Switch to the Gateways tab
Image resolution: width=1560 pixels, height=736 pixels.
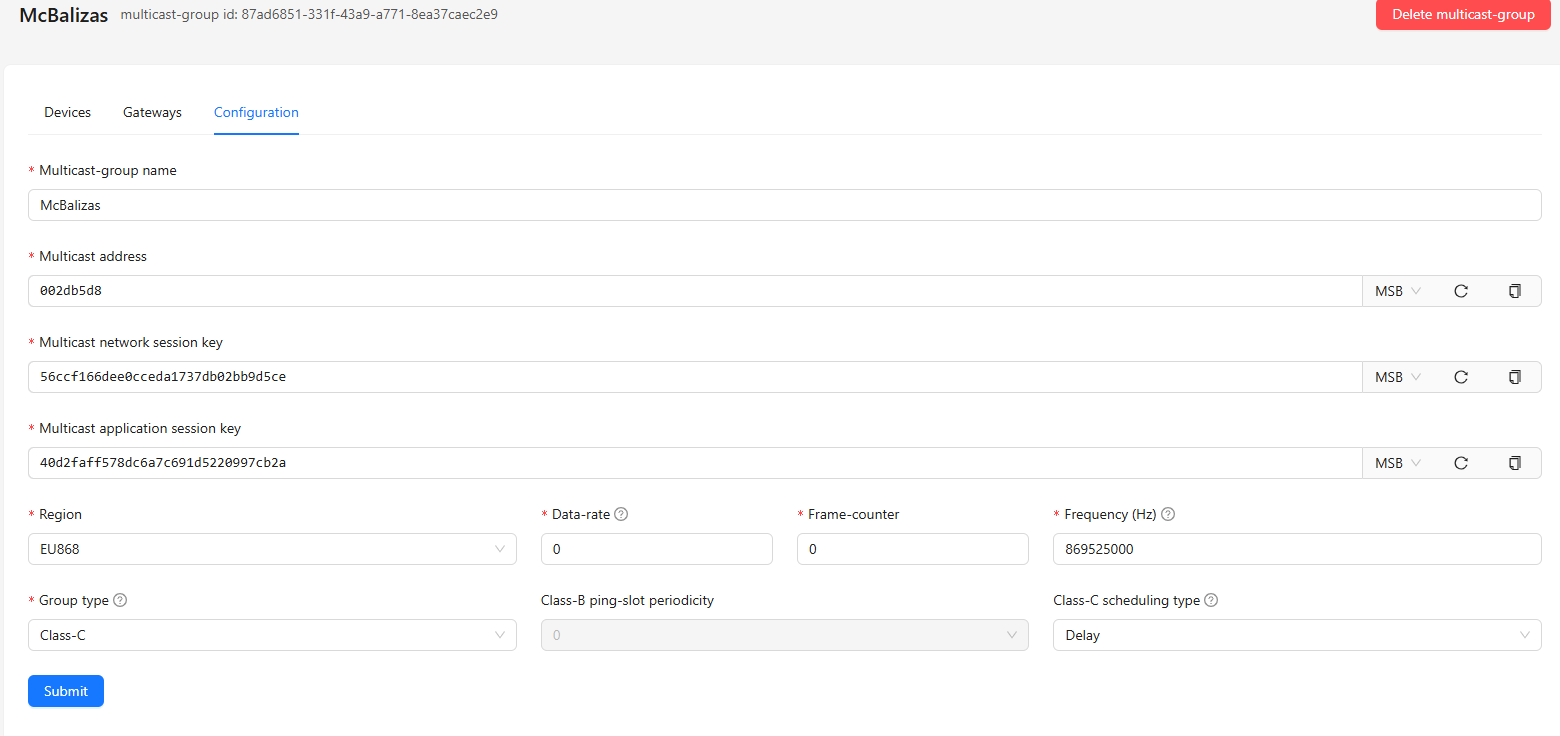152,112
